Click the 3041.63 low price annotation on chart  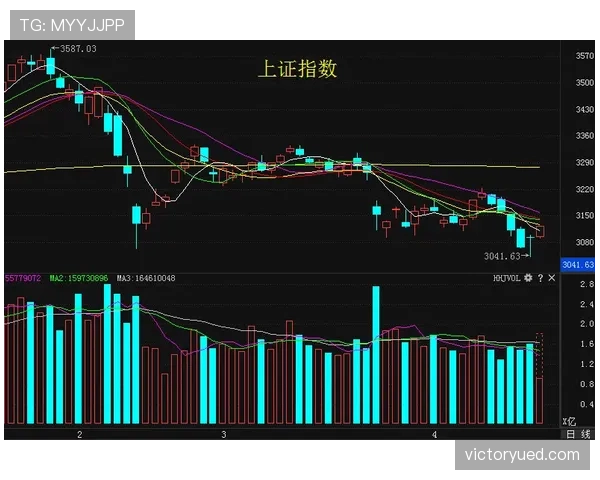(x=502, y=256)
